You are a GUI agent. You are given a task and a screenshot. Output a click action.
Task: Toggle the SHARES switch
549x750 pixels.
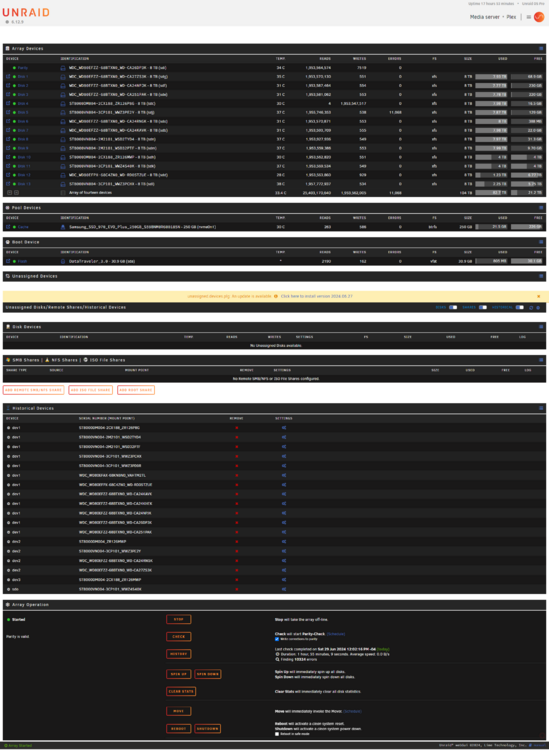[x=483, y=308]
